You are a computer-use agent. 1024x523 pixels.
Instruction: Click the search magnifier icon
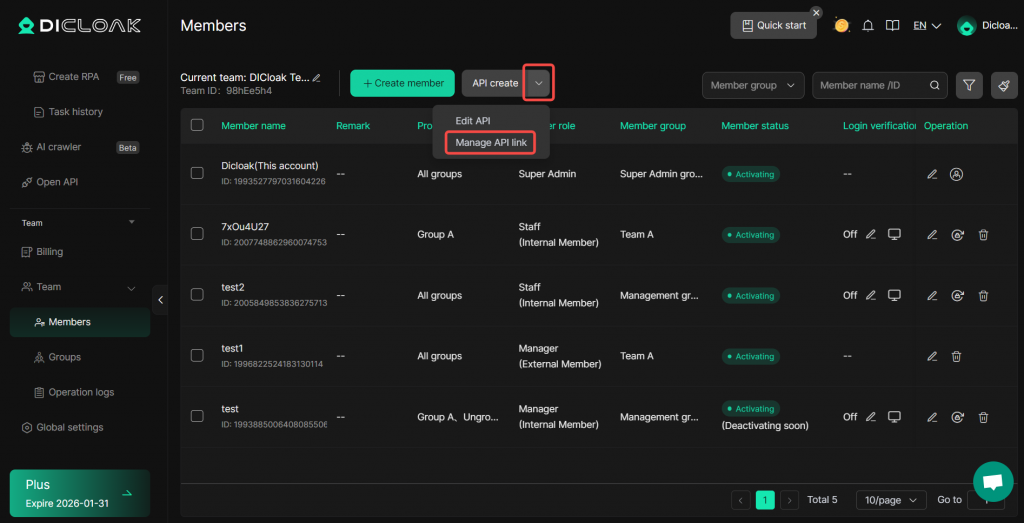point(935,86)
